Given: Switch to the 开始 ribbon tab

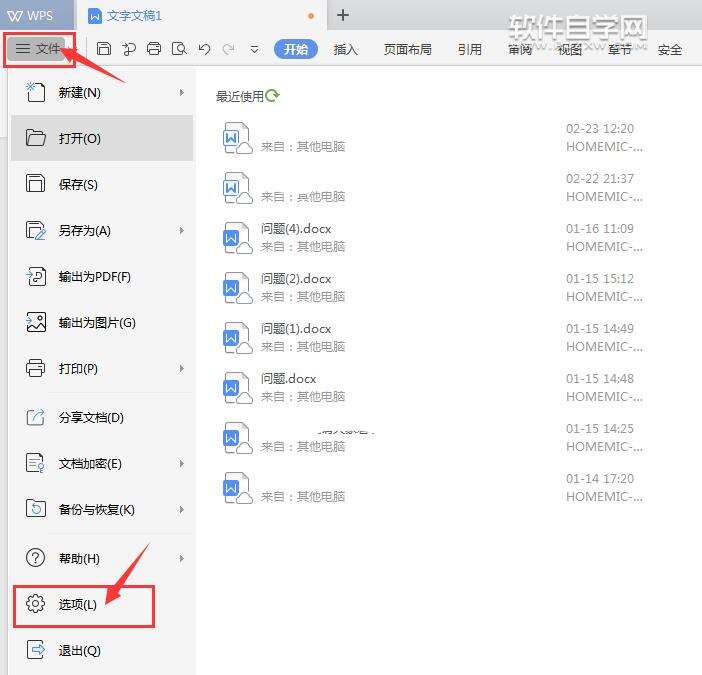Looking at the screenshot, I should pyautogui.click(x=295, y=49).
